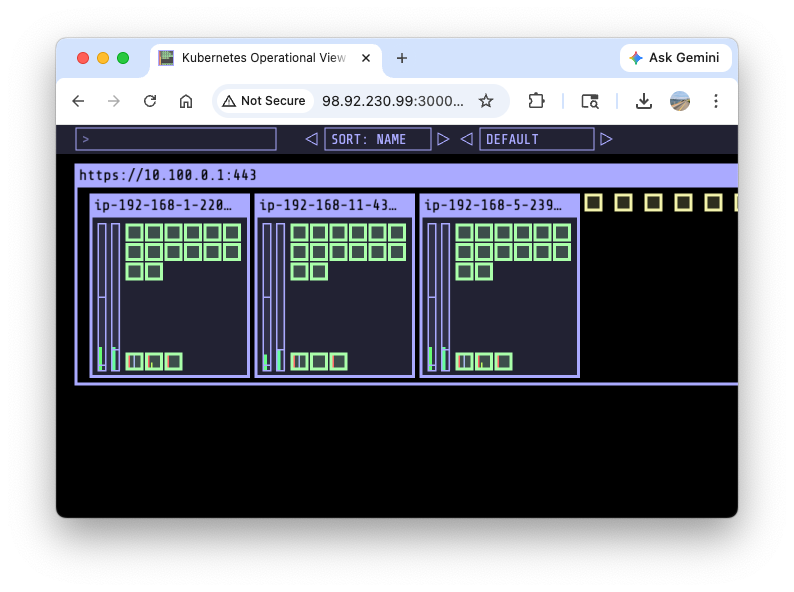Click the first green pod in node ip-192-168-1-220
The width and height of the screenshot is (794, 592).
(x=135, y=232)
